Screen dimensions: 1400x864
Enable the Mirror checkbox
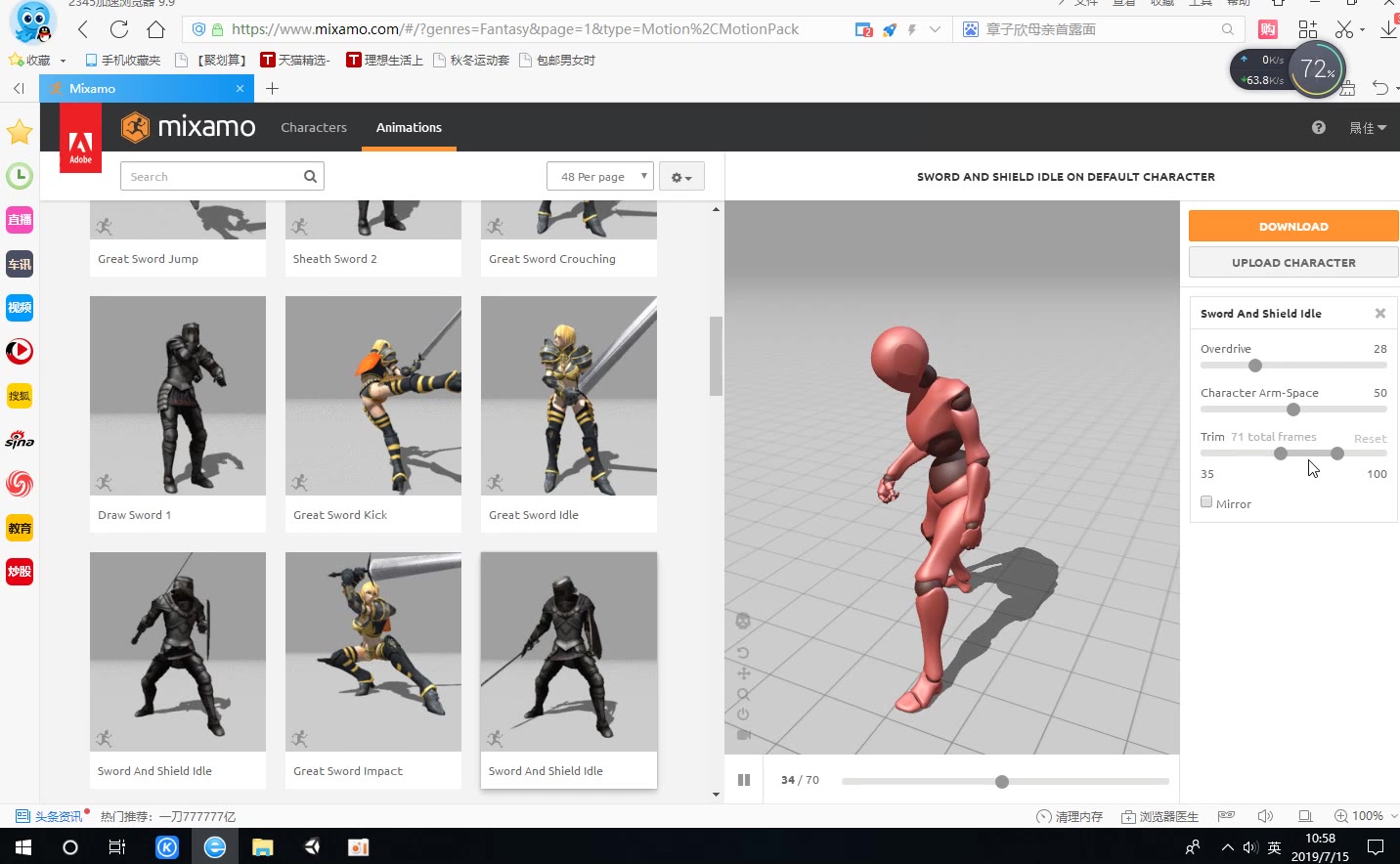(1205, 500)
